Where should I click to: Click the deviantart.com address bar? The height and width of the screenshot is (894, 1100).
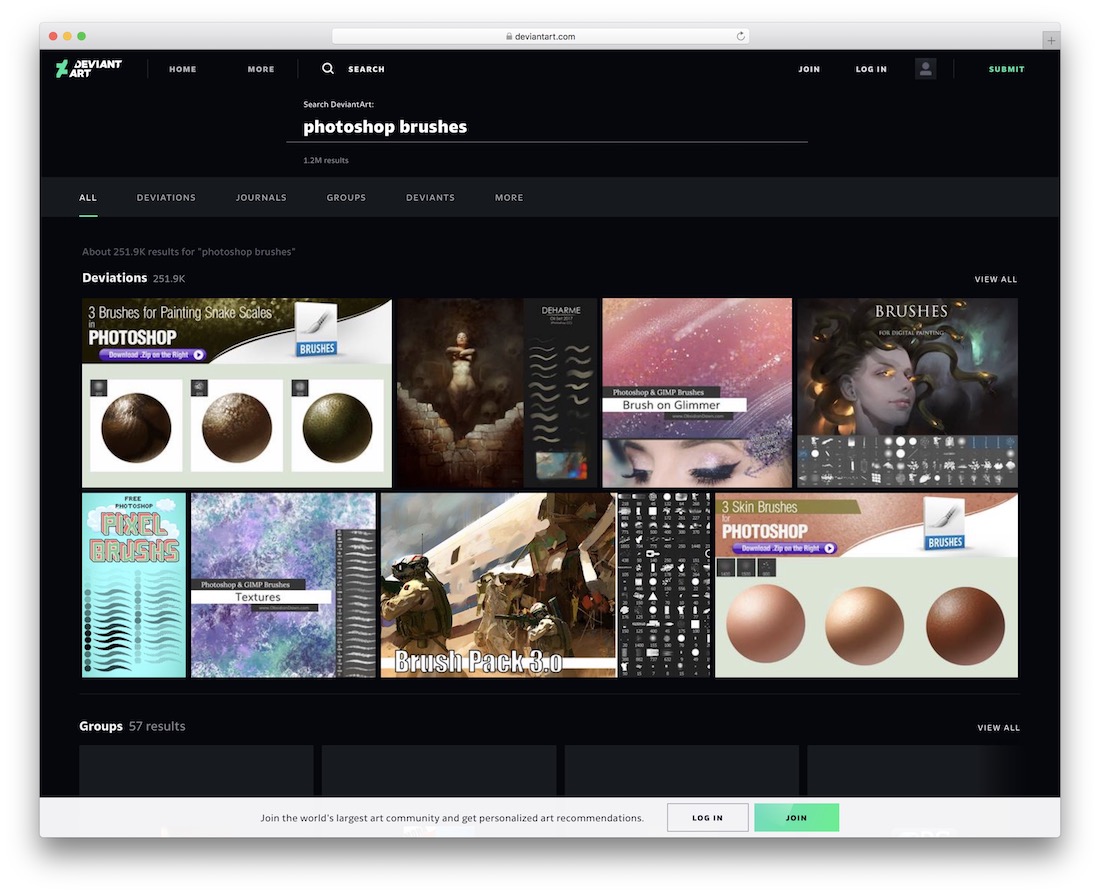tap(540, 36)
